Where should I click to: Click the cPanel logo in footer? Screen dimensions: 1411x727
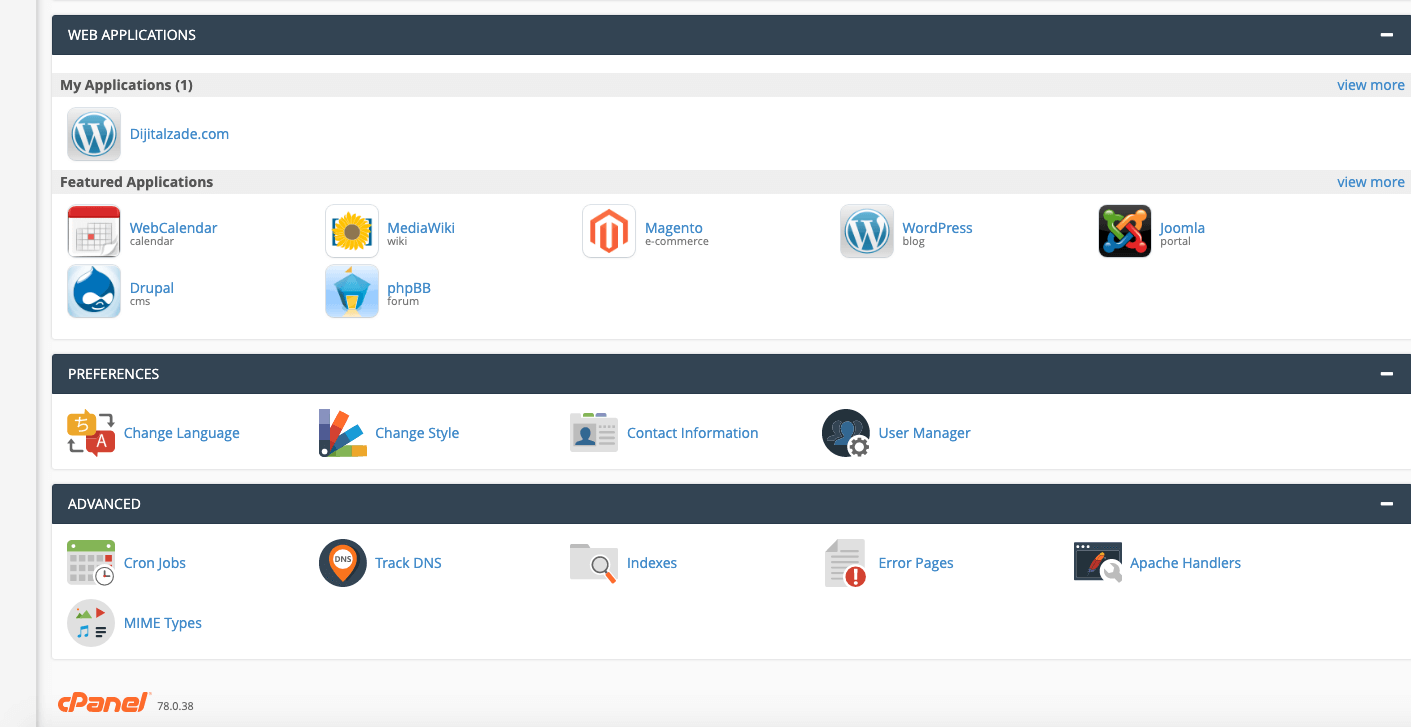click(x=103, y=702)
